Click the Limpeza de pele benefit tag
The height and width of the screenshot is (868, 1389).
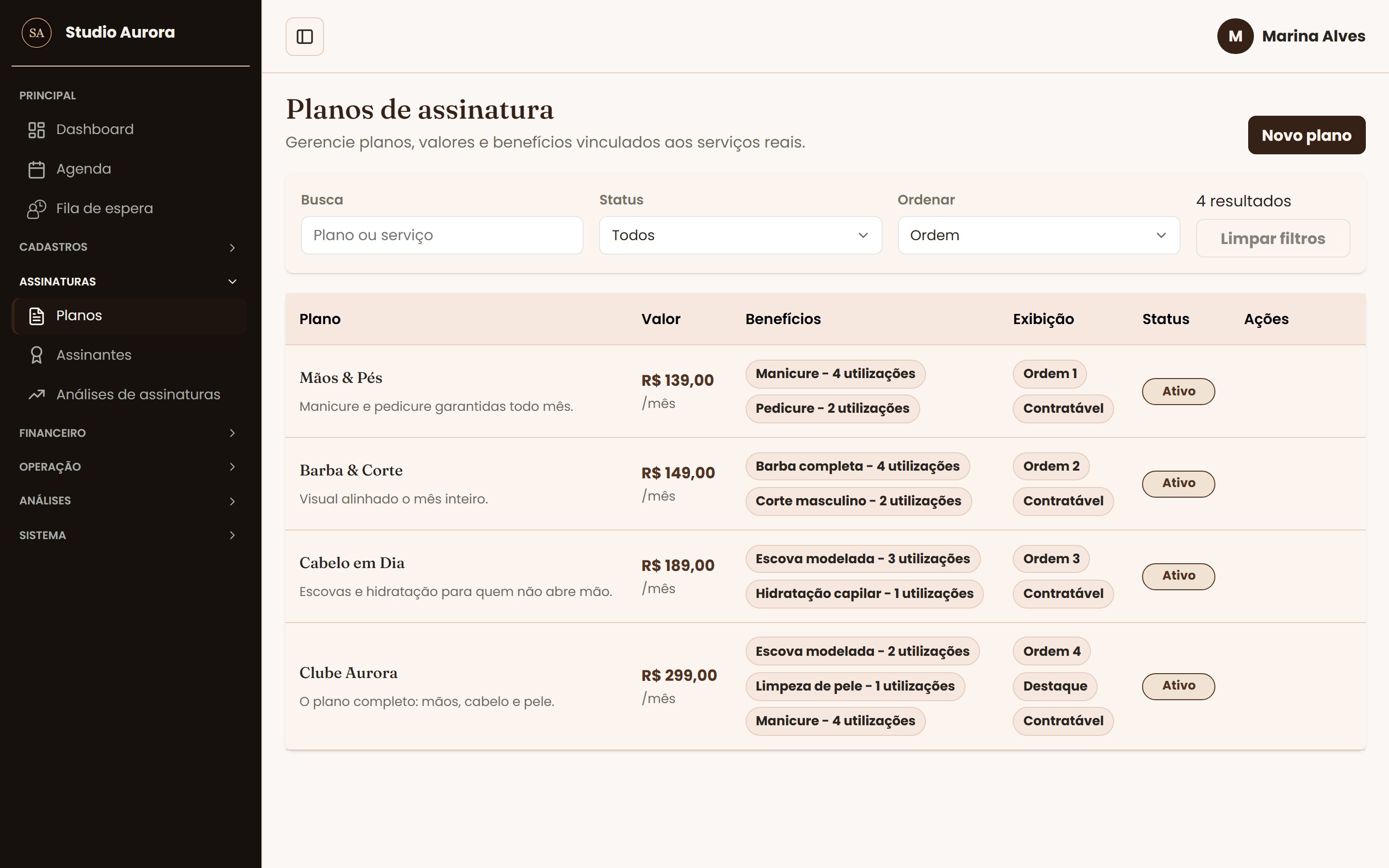(855, 686)
